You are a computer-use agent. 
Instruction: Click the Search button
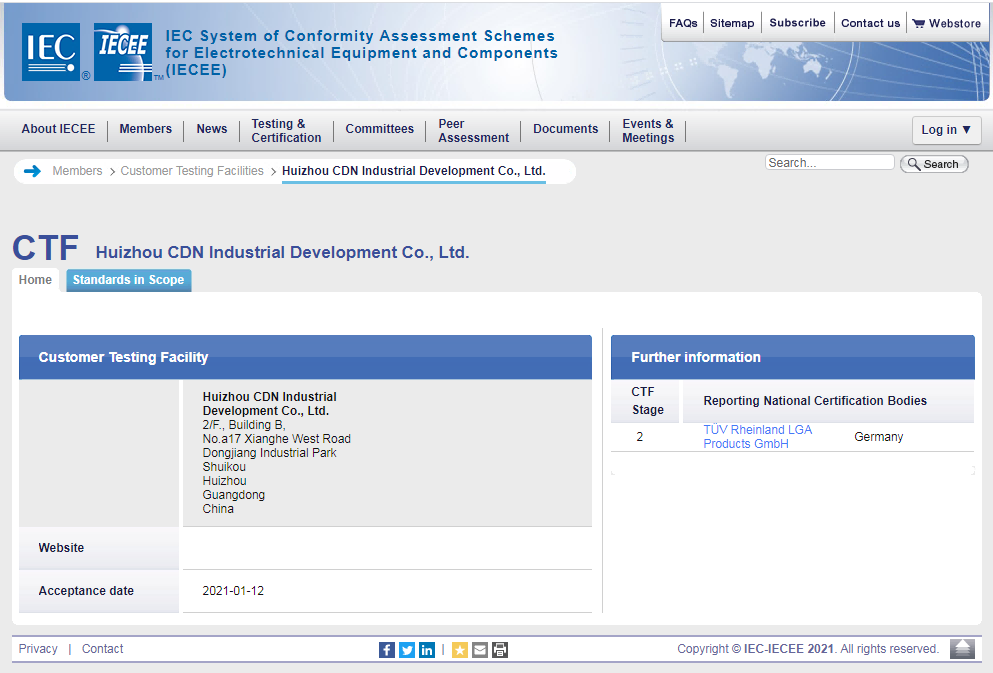click(934, 164)
